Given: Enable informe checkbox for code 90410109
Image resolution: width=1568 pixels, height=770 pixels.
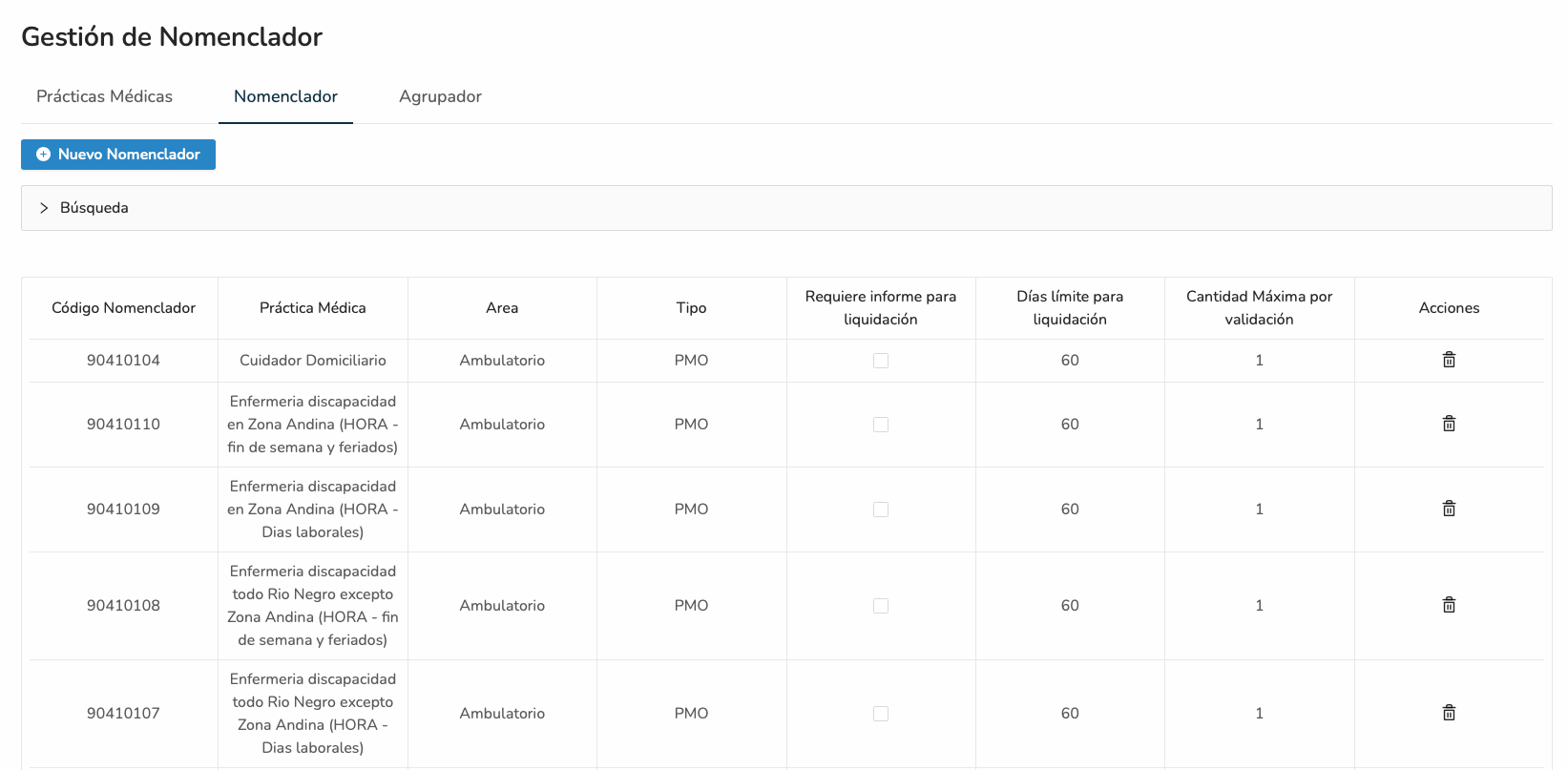Looking at the screenshot, I should tap(881, 510).
